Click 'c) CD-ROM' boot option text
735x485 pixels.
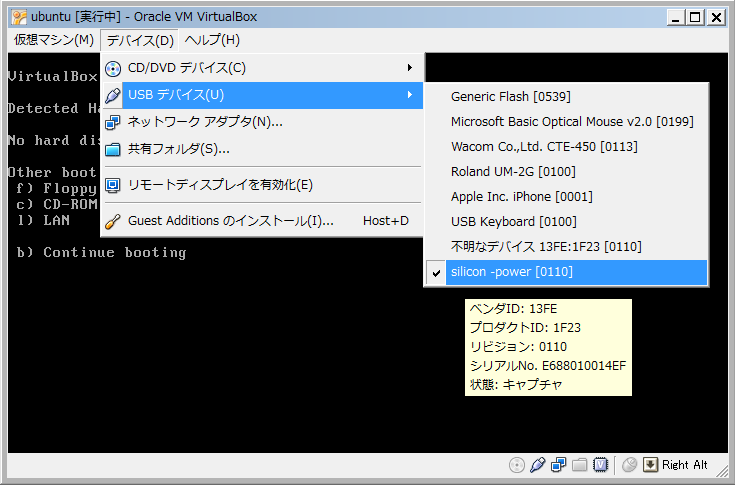[57, 204]
